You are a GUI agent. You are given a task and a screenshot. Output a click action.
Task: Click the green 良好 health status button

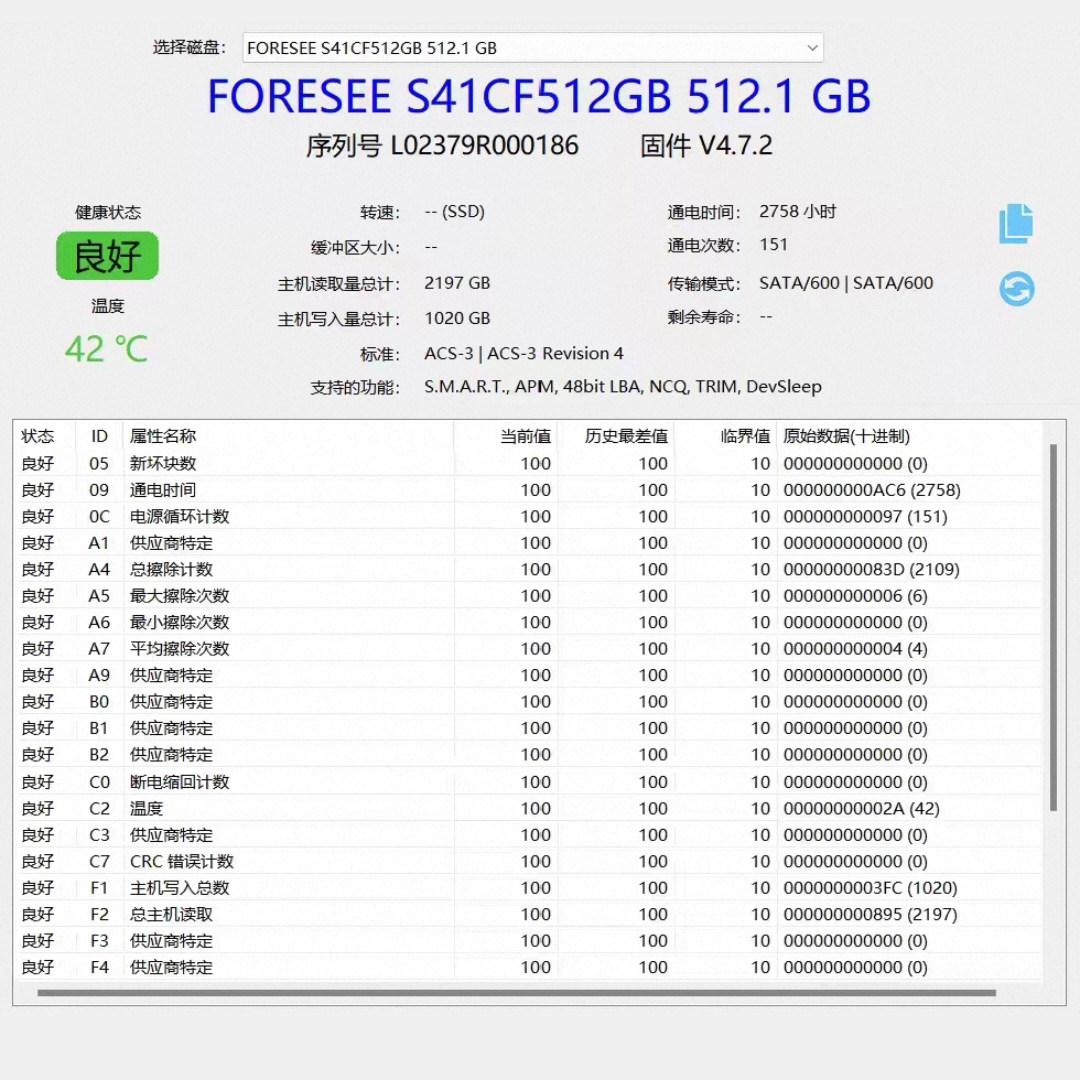(x=107, y=256)
